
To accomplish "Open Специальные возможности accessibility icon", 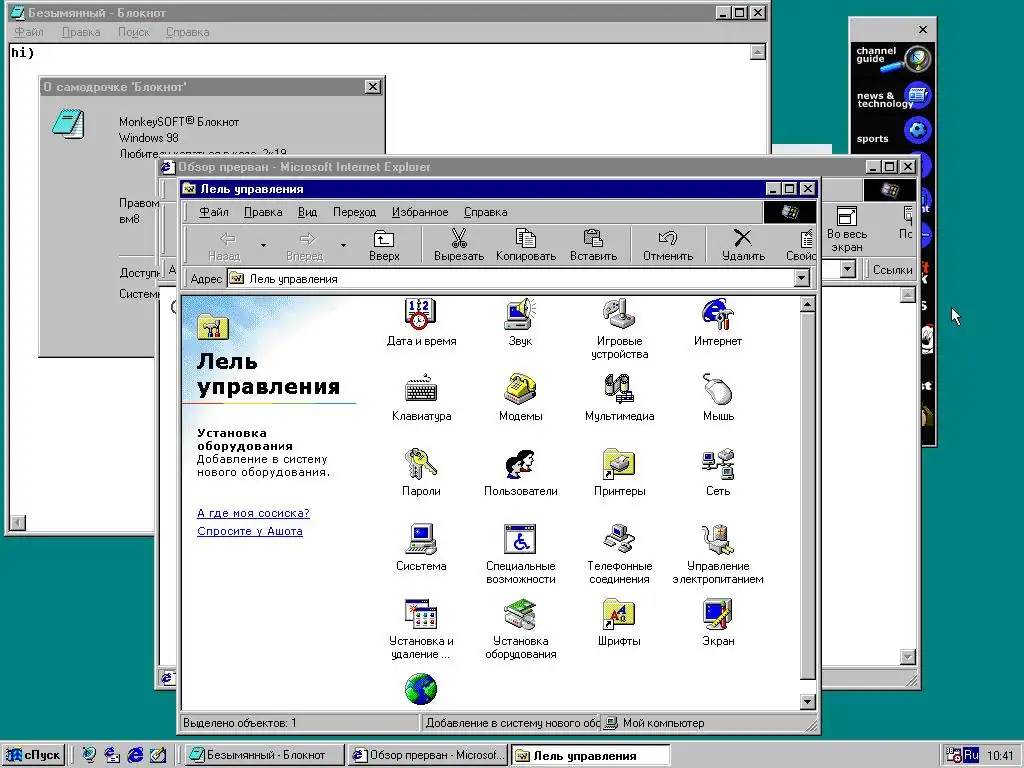I will point(520,555).
